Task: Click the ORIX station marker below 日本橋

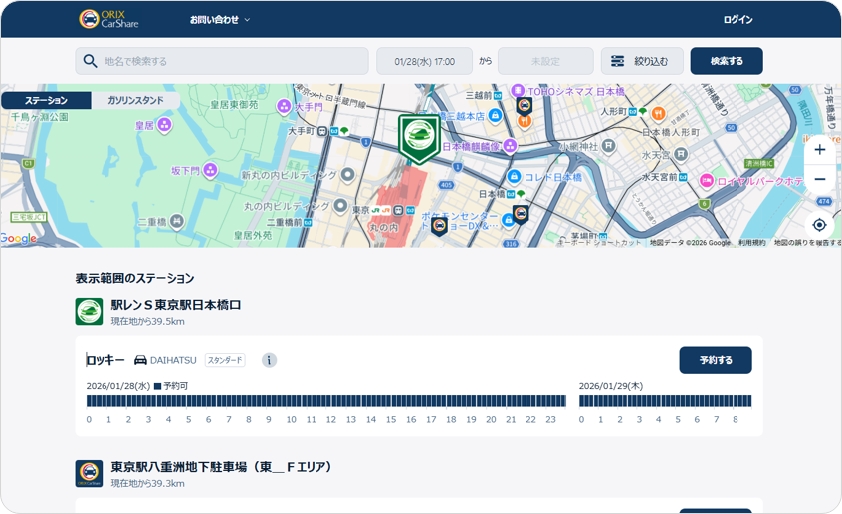Action: click(520, 214)
